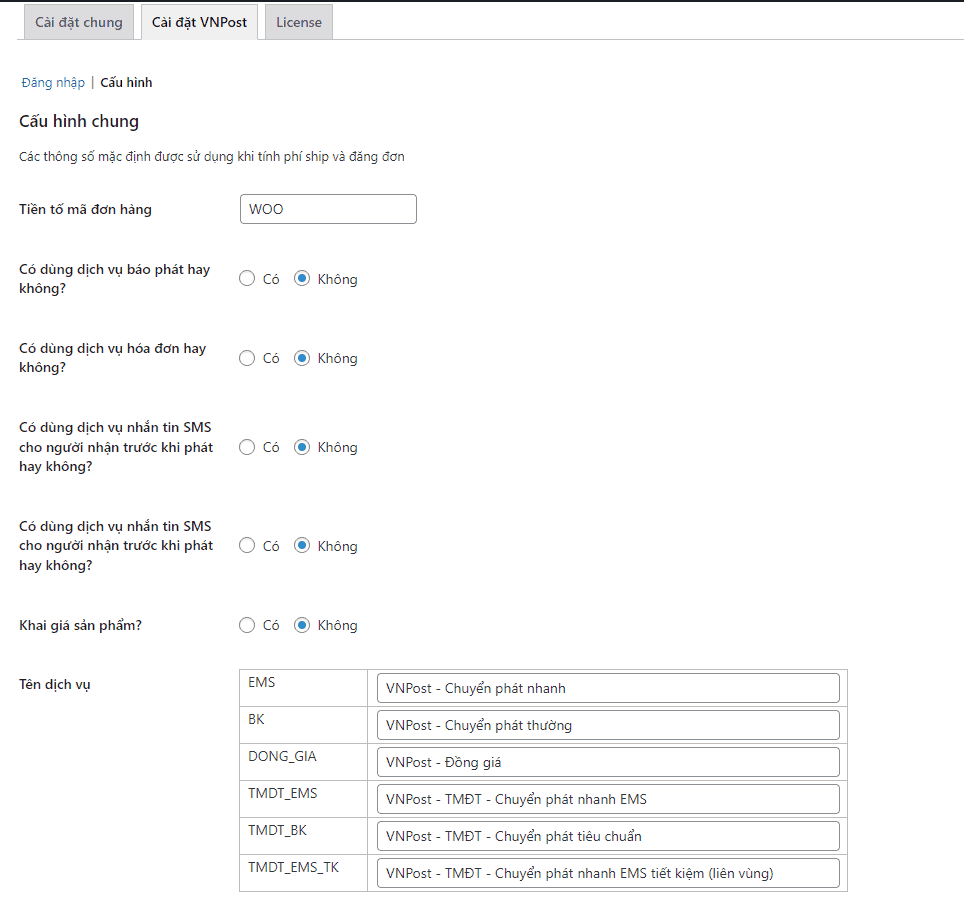Focus the TMDT_EMS_TK service name field
The height and width of the screenshot is (903, 964).
(x=608, y=873)
